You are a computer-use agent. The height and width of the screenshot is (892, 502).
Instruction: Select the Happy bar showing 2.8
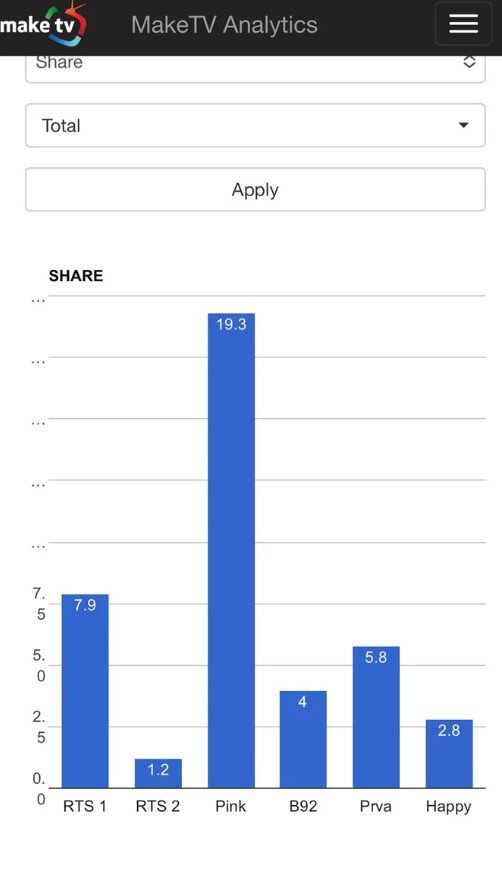pyautogui.click(x=449, y=754)
